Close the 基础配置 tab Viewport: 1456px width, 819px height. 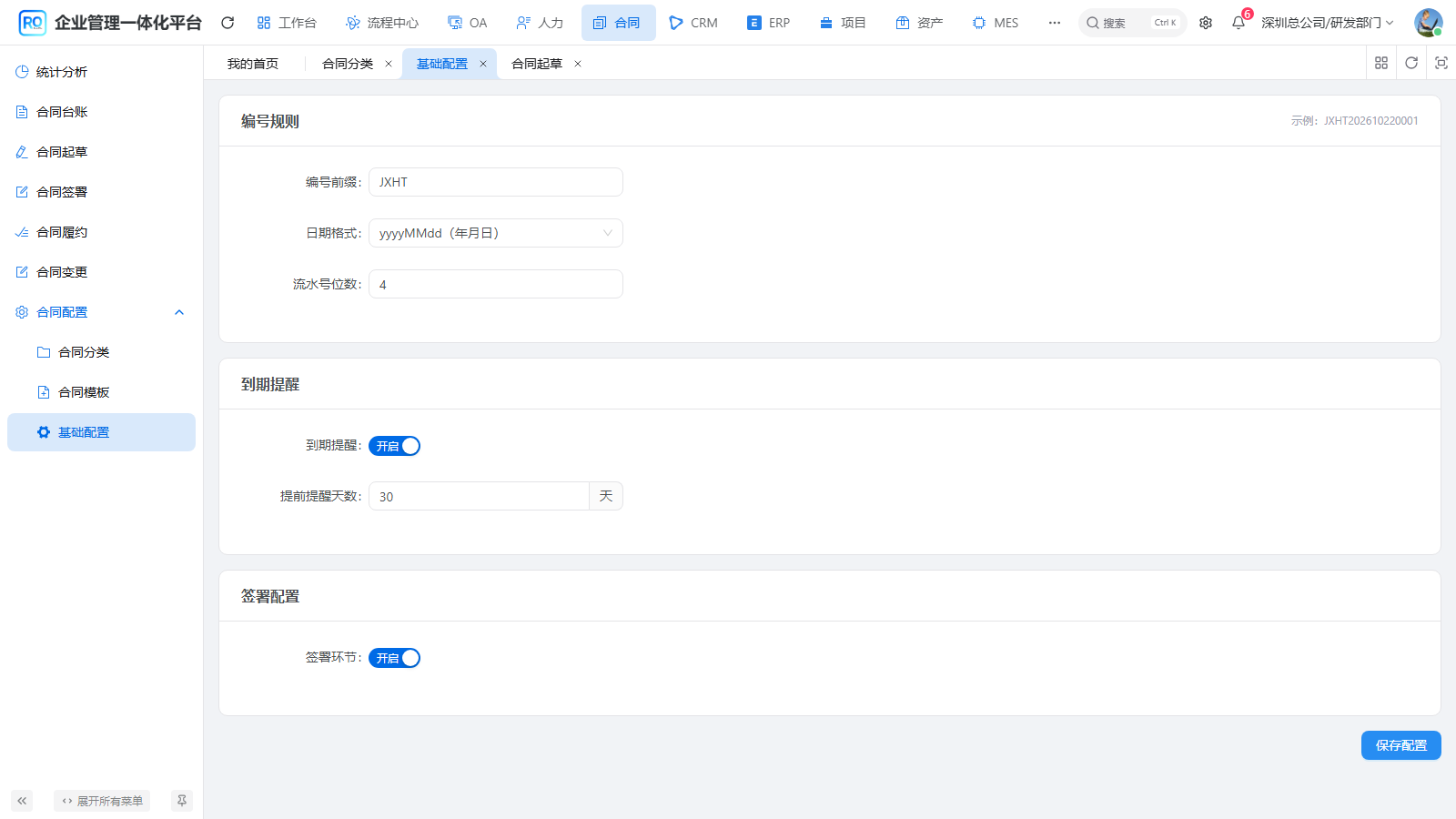click(x=483, y=64)
